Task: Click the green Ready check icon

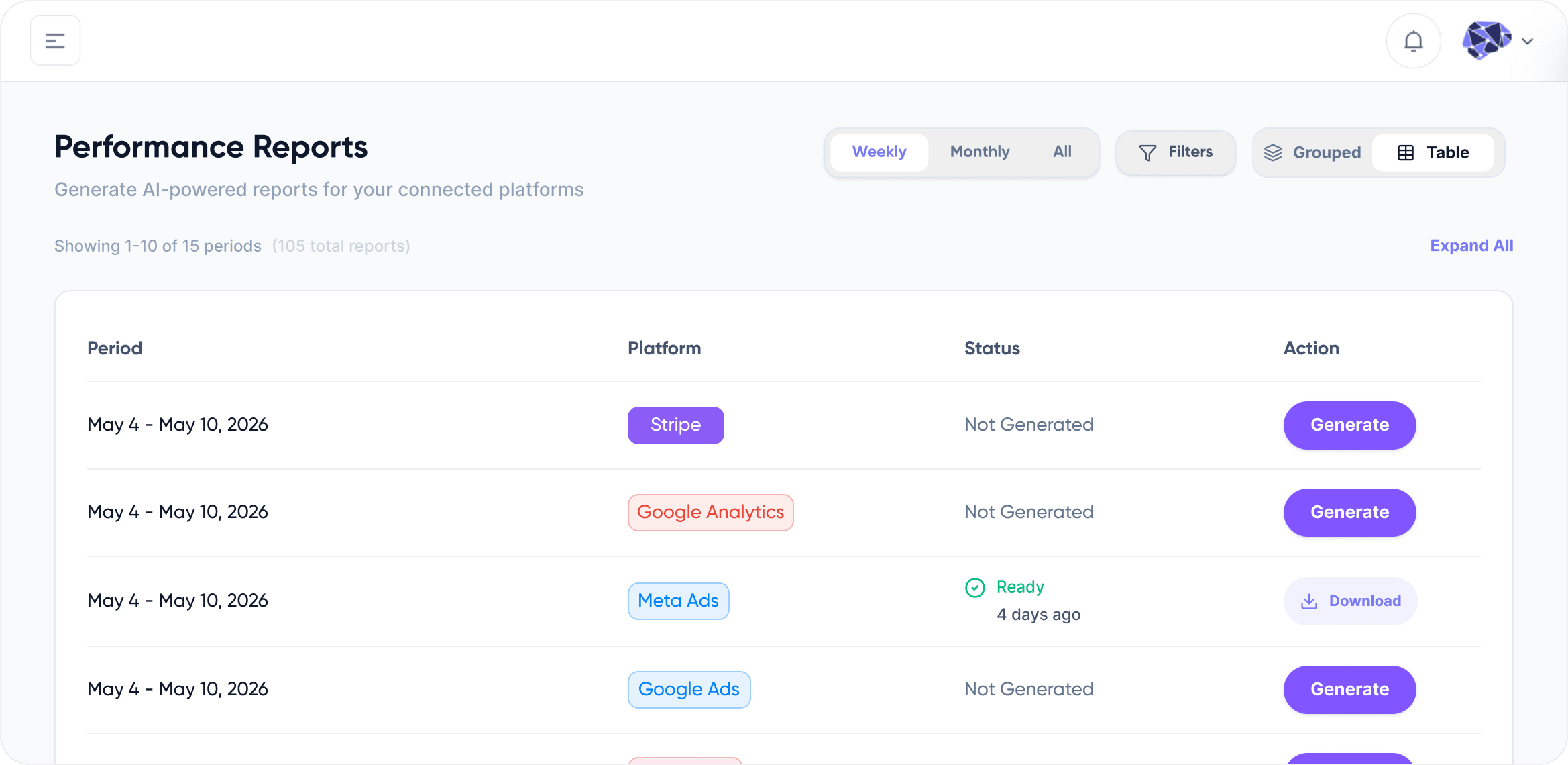Action: (x=974, y=588)
